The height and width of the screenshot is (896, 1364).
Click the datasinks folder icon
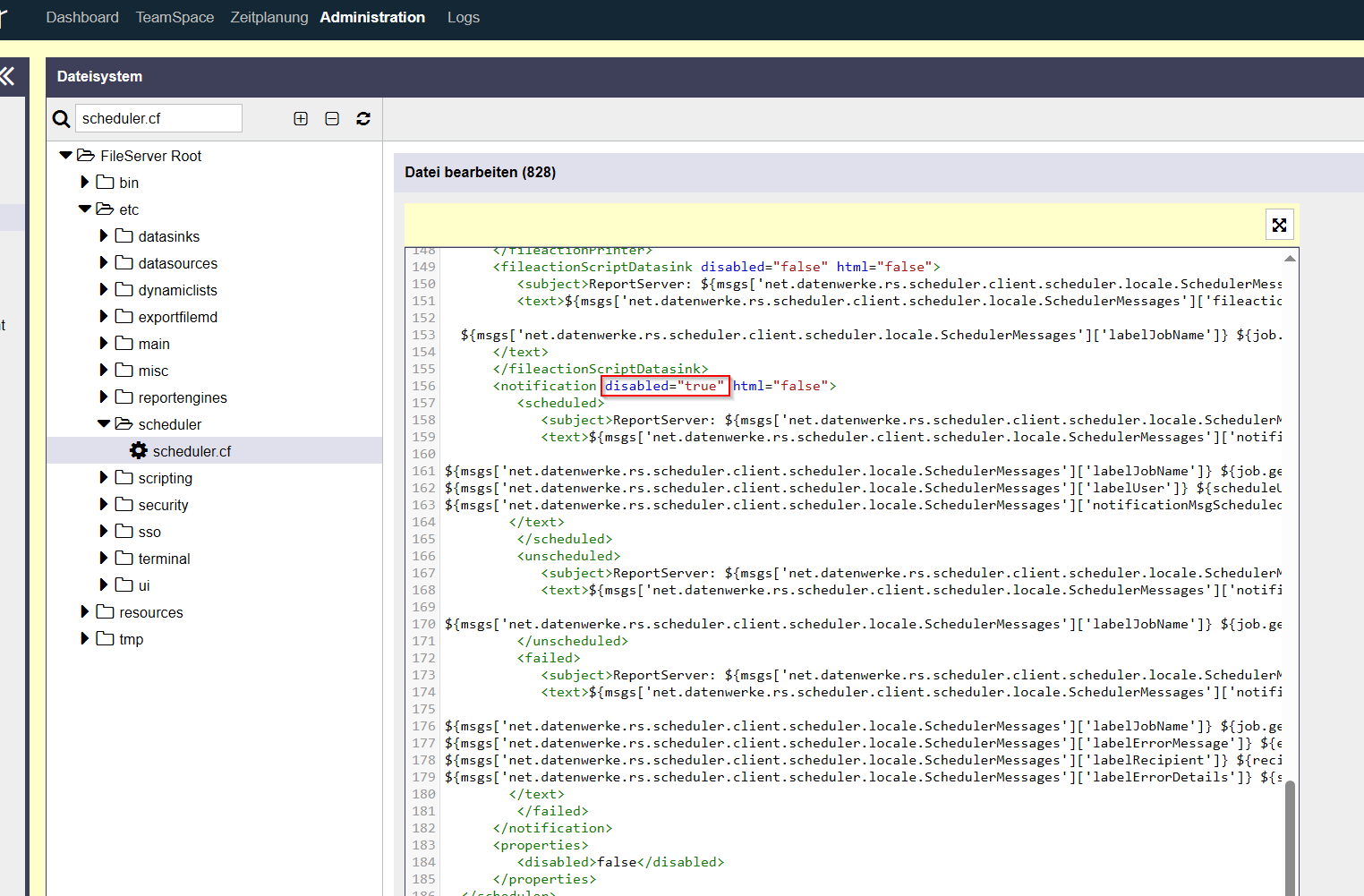click(124, 236)
